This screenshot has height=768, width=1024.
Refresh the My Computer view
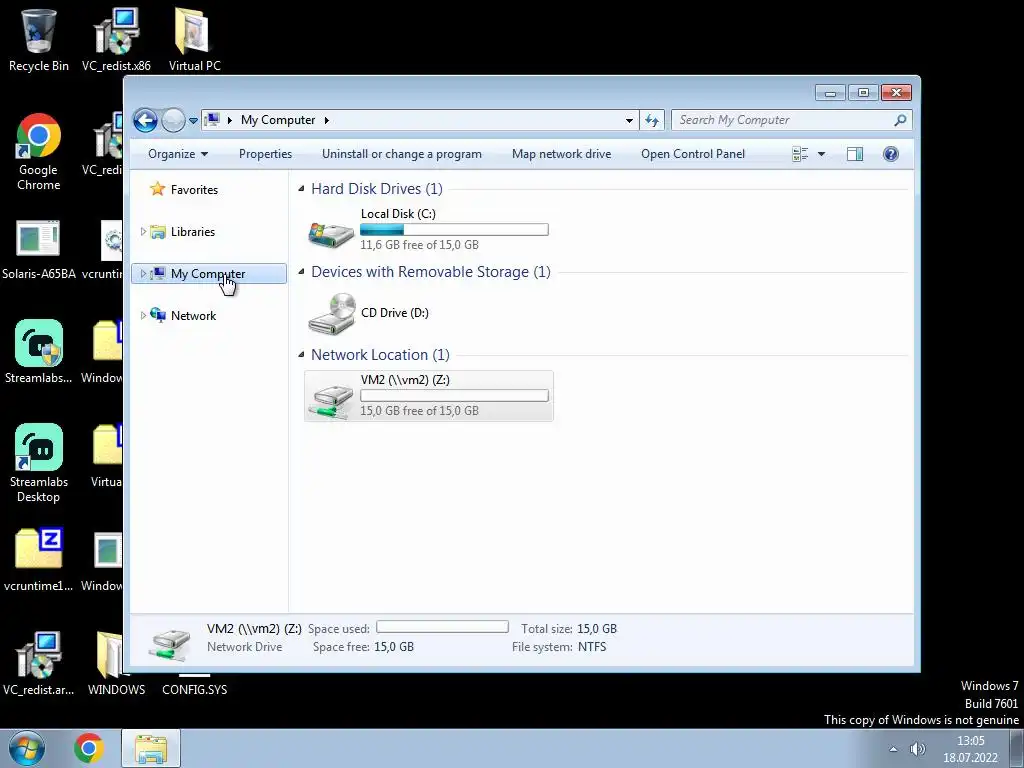652,120
